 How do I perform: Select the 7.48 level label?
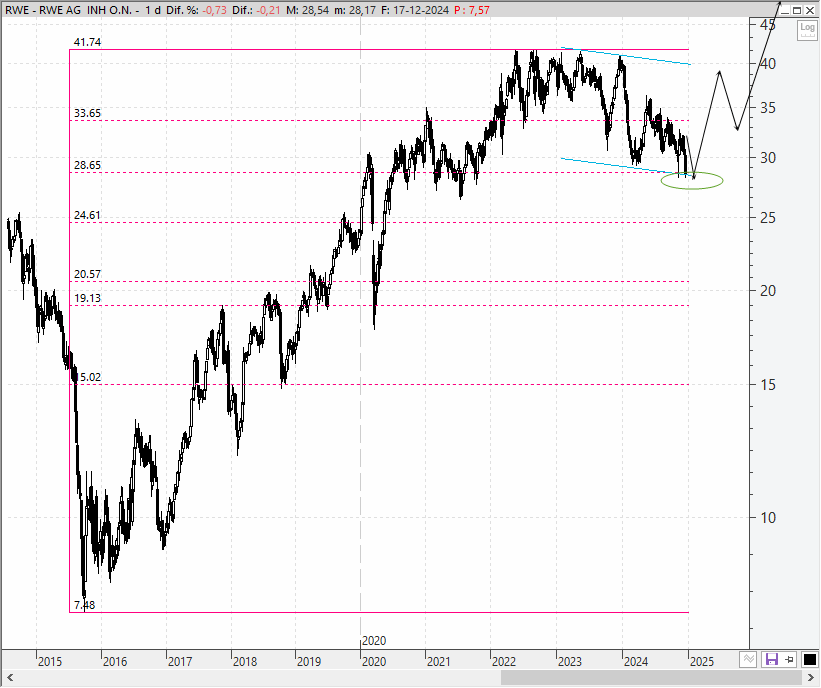[84, 605]
